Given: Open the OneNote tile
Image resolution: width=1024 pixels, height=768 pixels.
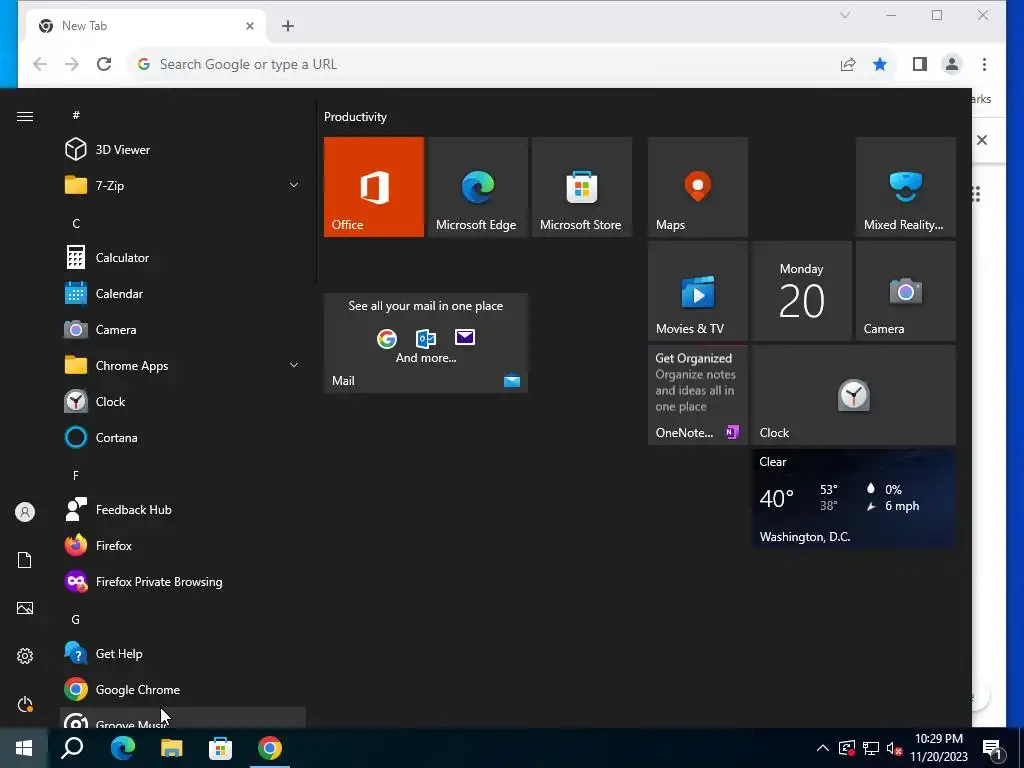Looking at the screenshot, I should [x=697, y=395].
